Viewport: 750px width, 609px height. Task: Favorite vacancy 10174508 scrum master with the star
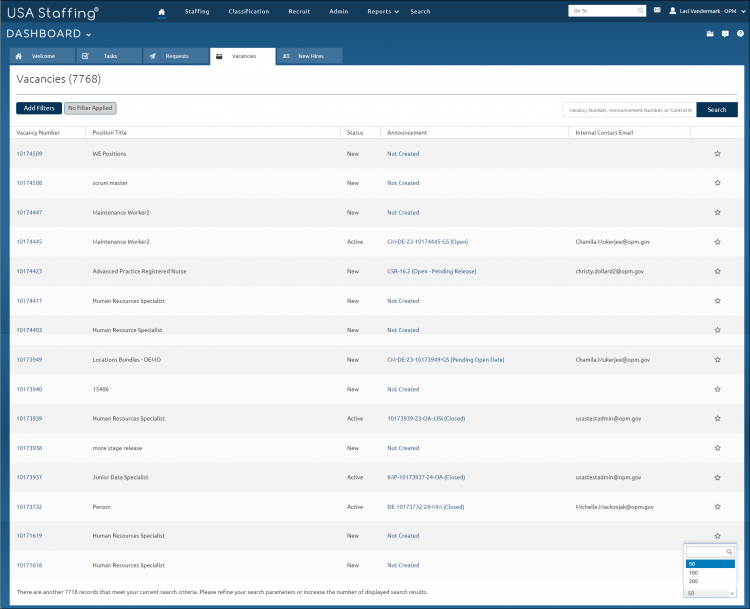(717, 183)
